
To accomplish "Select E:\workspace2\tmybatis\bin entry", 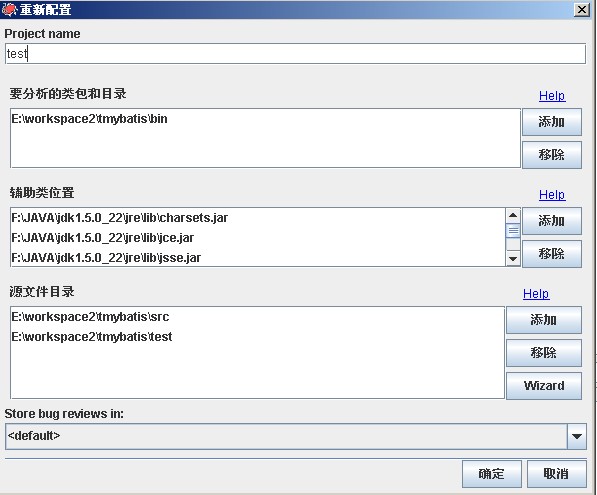I will click(265, 119).
